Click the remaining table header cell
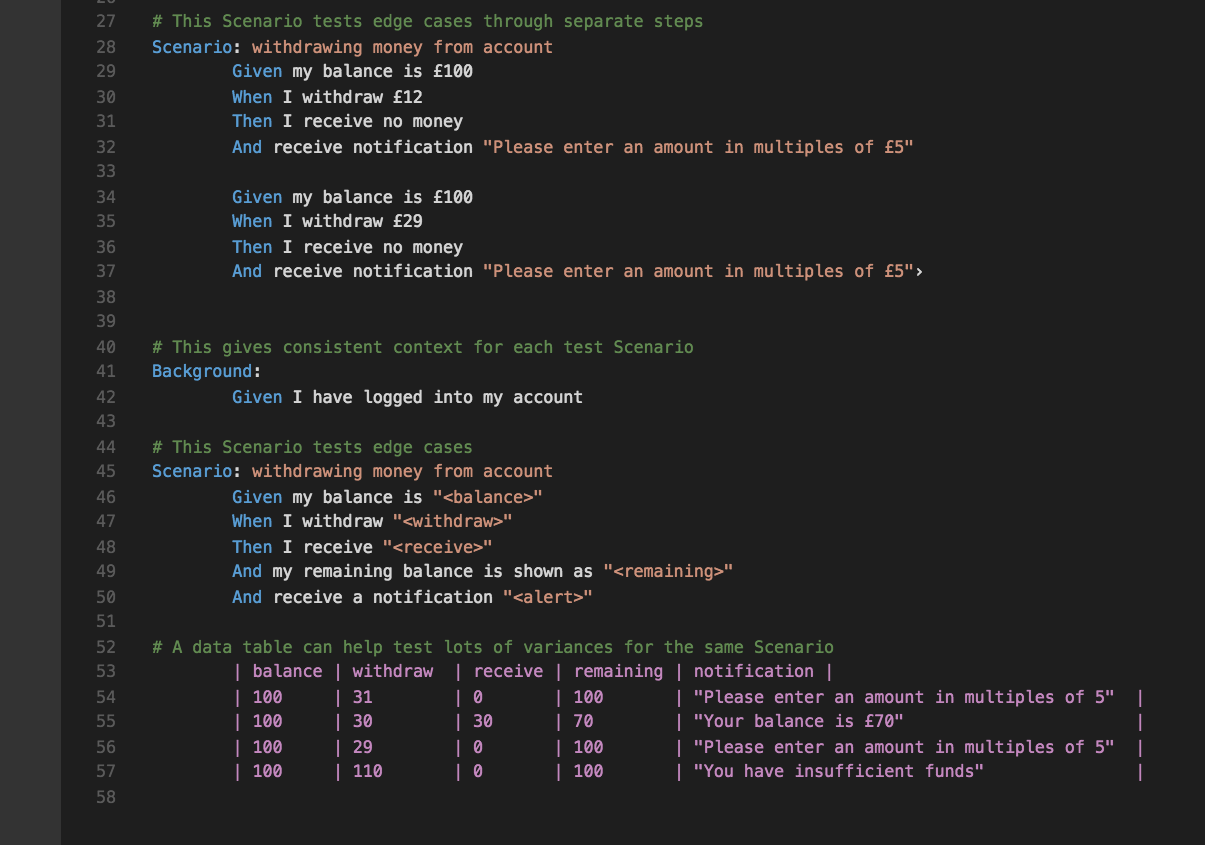 pyautogui.click(x=618, y=672)
